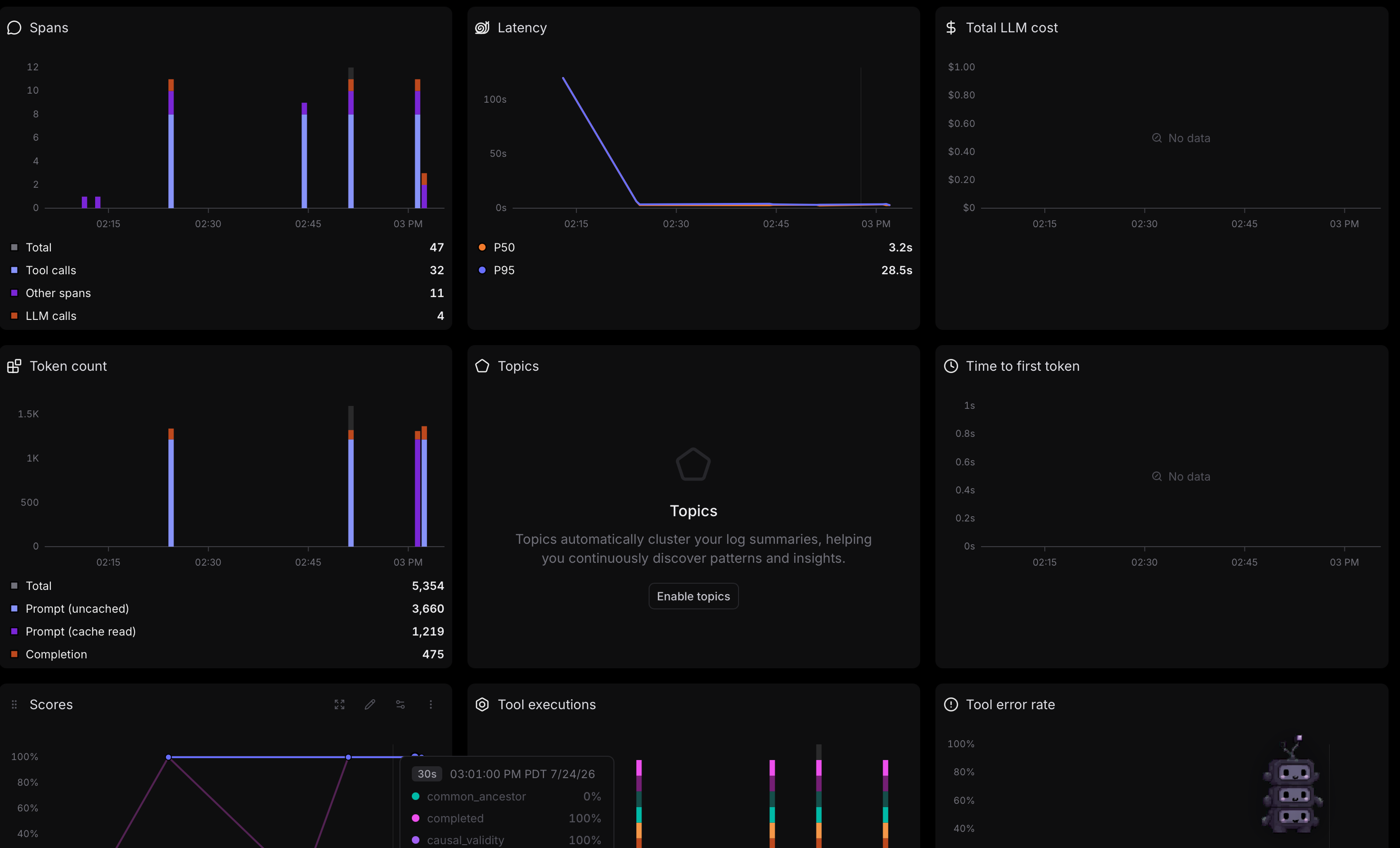Grab the Scores panel drag handle
Screen dimensions: 1400x848
point(14,704)
